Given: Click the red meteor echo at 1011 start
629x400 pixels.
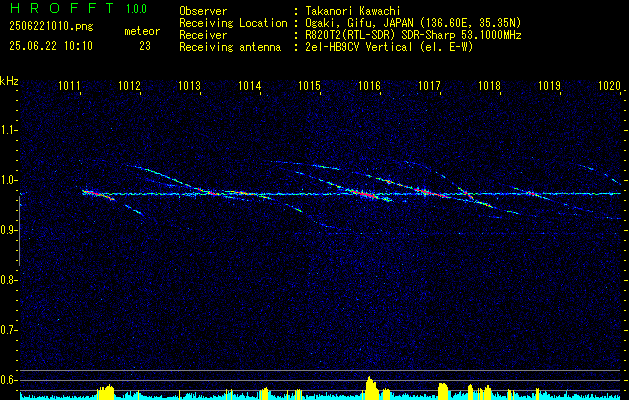Looking at the screenshot, I should point(96,194).
